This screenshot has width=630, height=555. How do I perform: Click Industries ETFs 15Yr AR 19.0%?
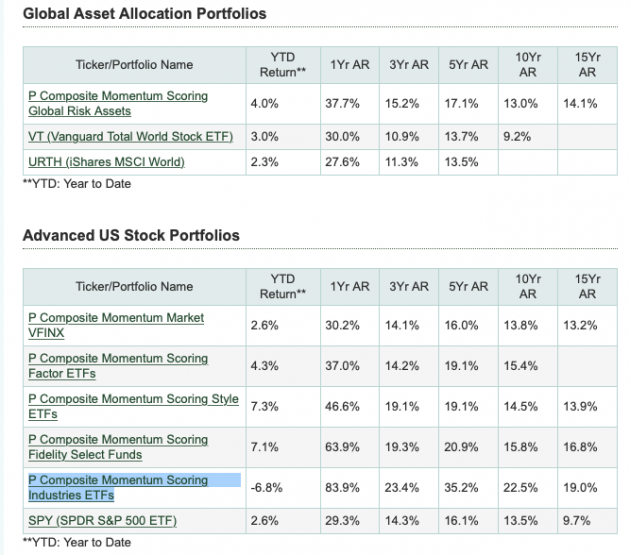click(580, 488)
